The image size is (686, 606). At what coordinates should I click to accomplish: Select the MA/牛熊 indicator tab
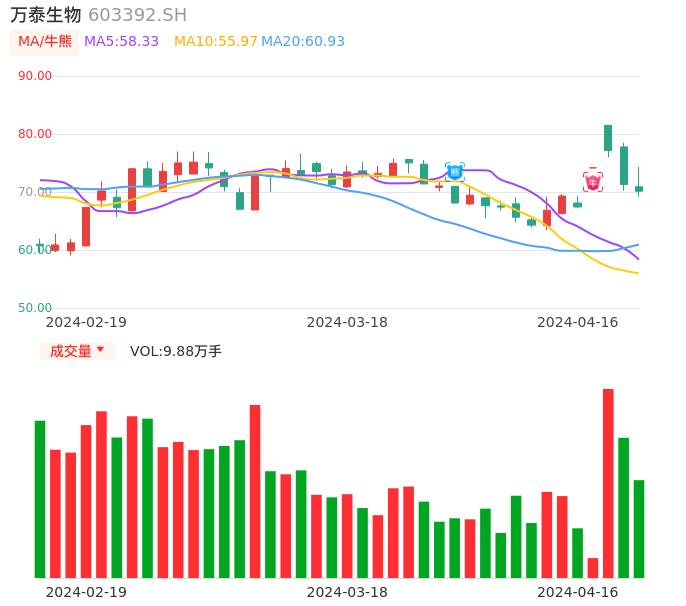(45, 42)
